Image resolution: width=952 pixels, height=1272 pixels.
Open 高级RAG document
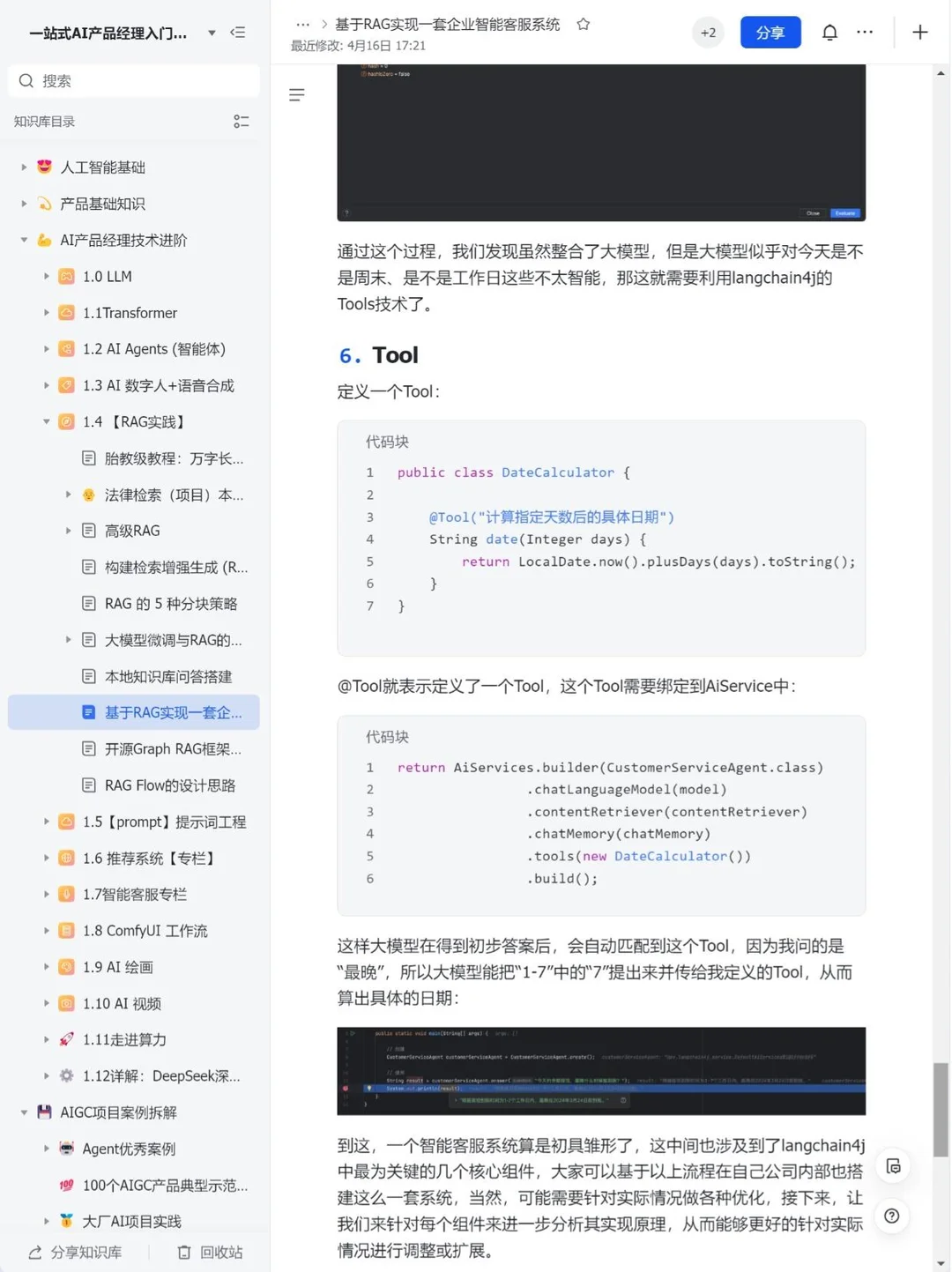pos(134,531)
